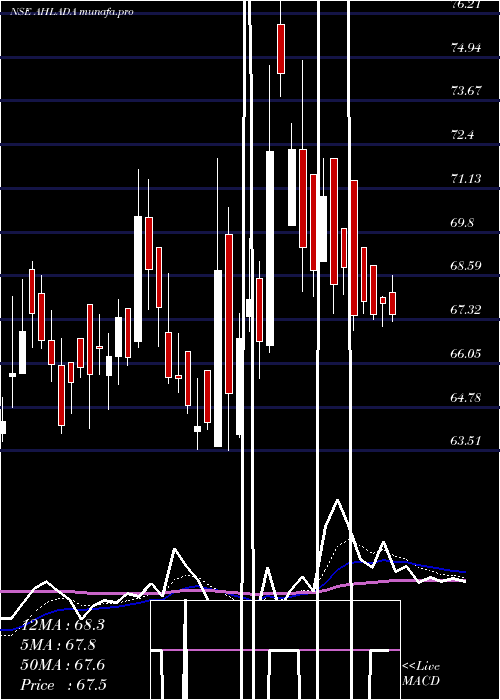Click the Price : 67.5 readout
The image size is (500, 700).
click(x=63, y=685)
